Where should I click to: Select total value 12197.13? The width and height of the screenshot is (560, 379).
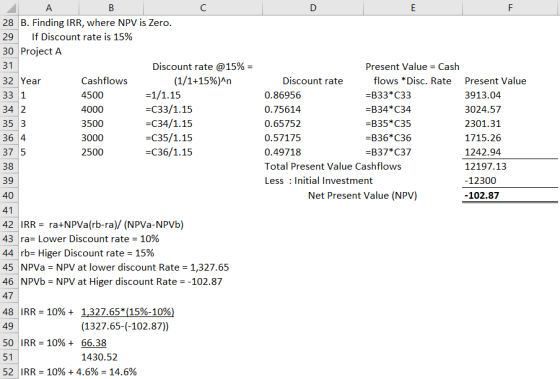pos(485,166)
